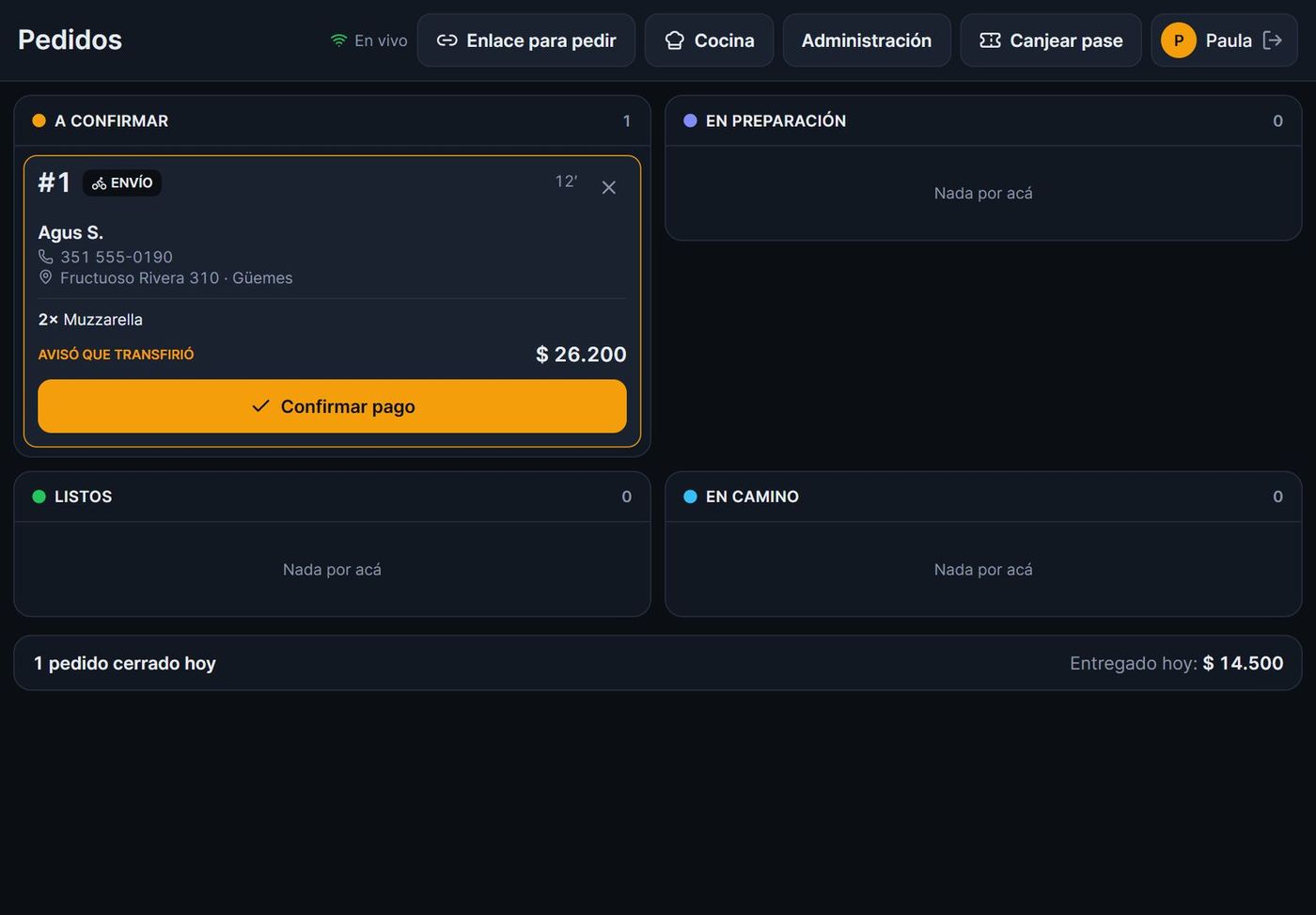1316x915 pixels.
Task: Click the orange dot in A CONFIRMAR header
Action: pos(39,120)
